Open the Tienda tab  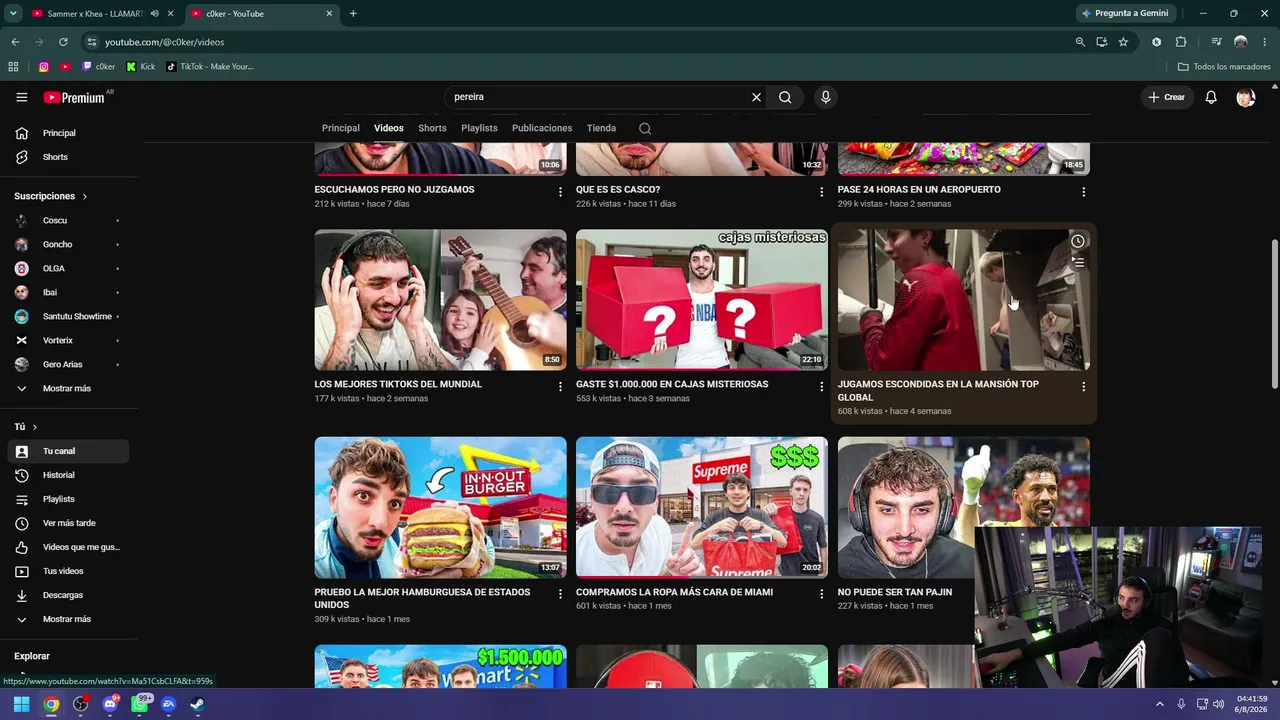[601, 128]
